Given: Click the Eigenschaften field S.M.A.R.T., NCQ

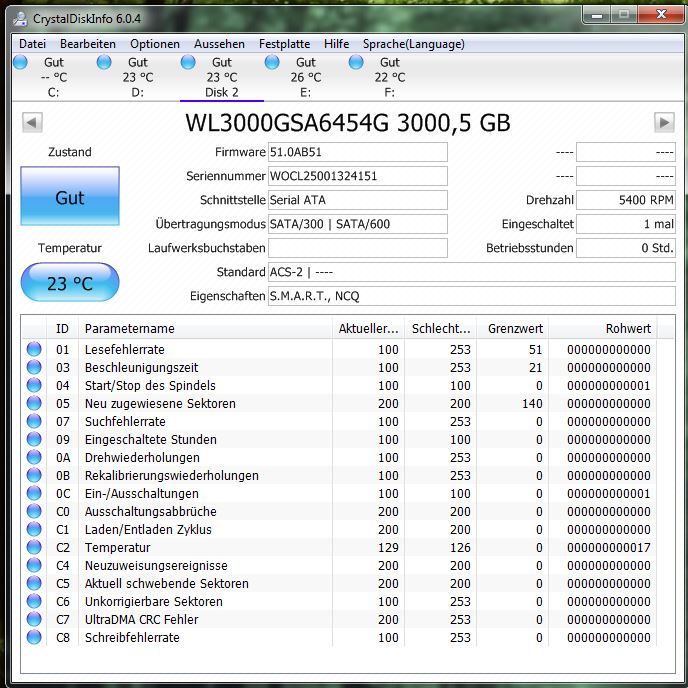Looking at the screenshot, I should tap(472, 296).
